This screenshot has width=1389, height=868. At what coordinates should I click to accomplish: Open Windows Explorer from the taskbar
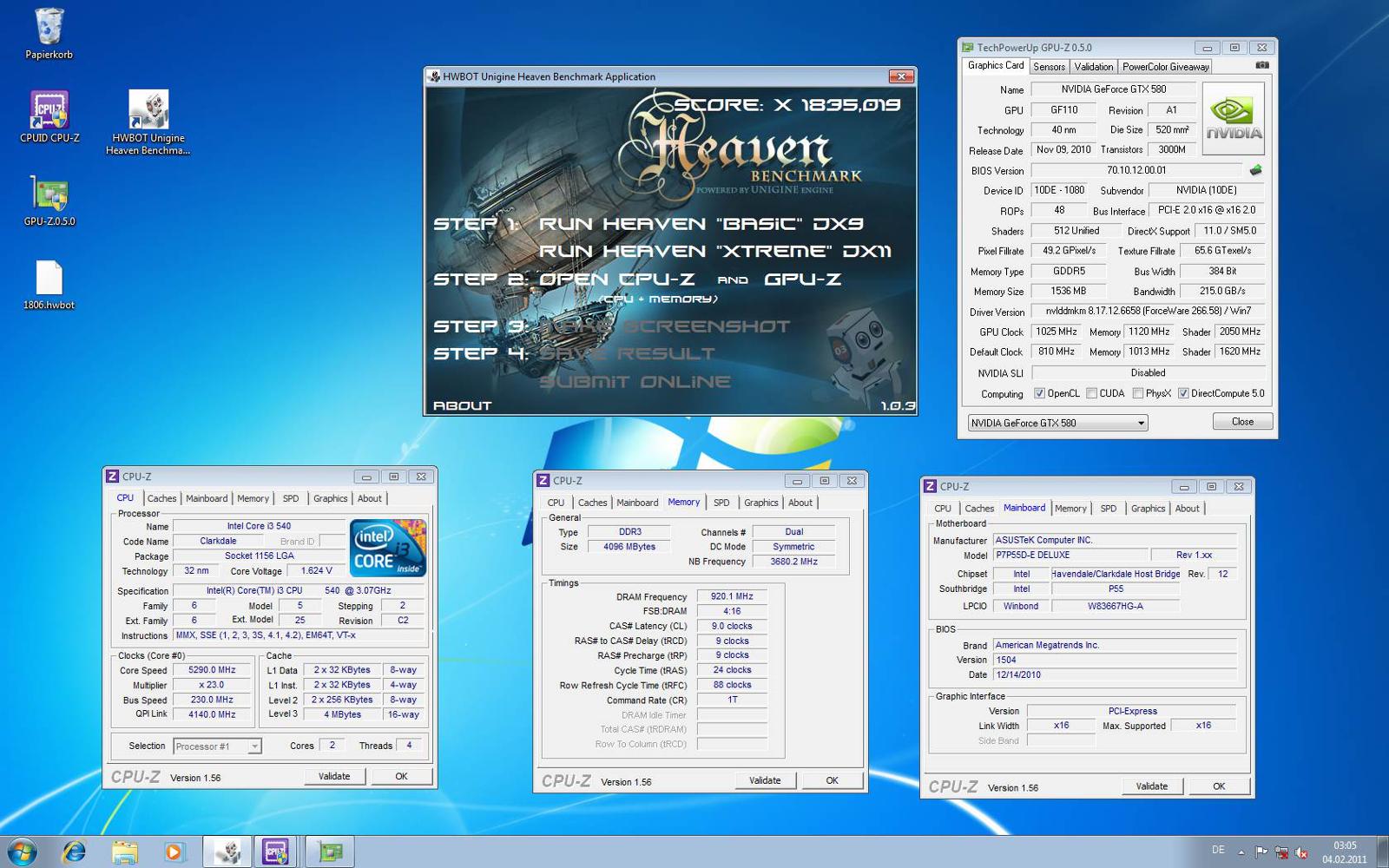point(124,852)
